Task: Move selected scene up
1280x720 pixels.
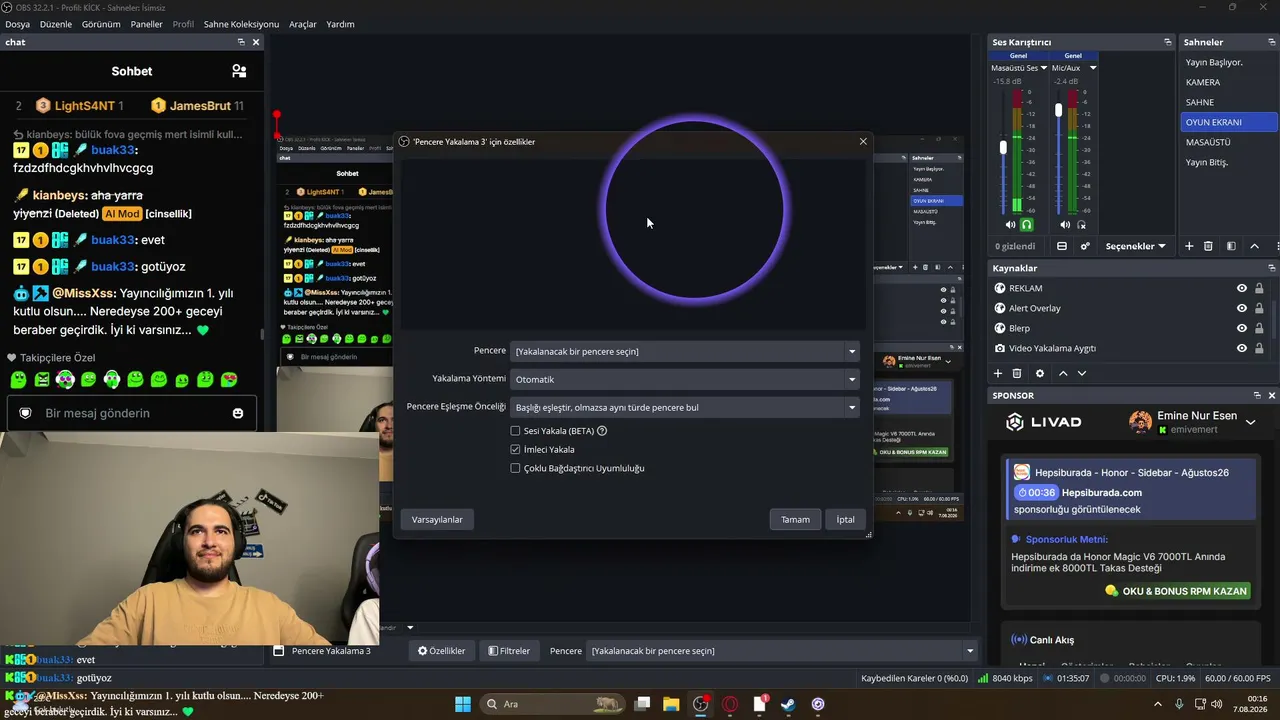Action: (1254, 246)
